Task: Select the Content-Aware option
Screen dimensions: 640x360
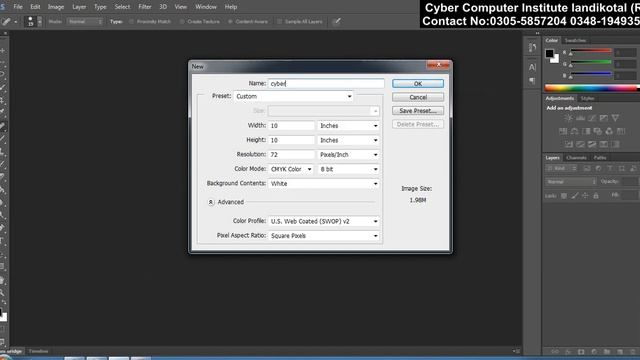Action: [248, 22]
